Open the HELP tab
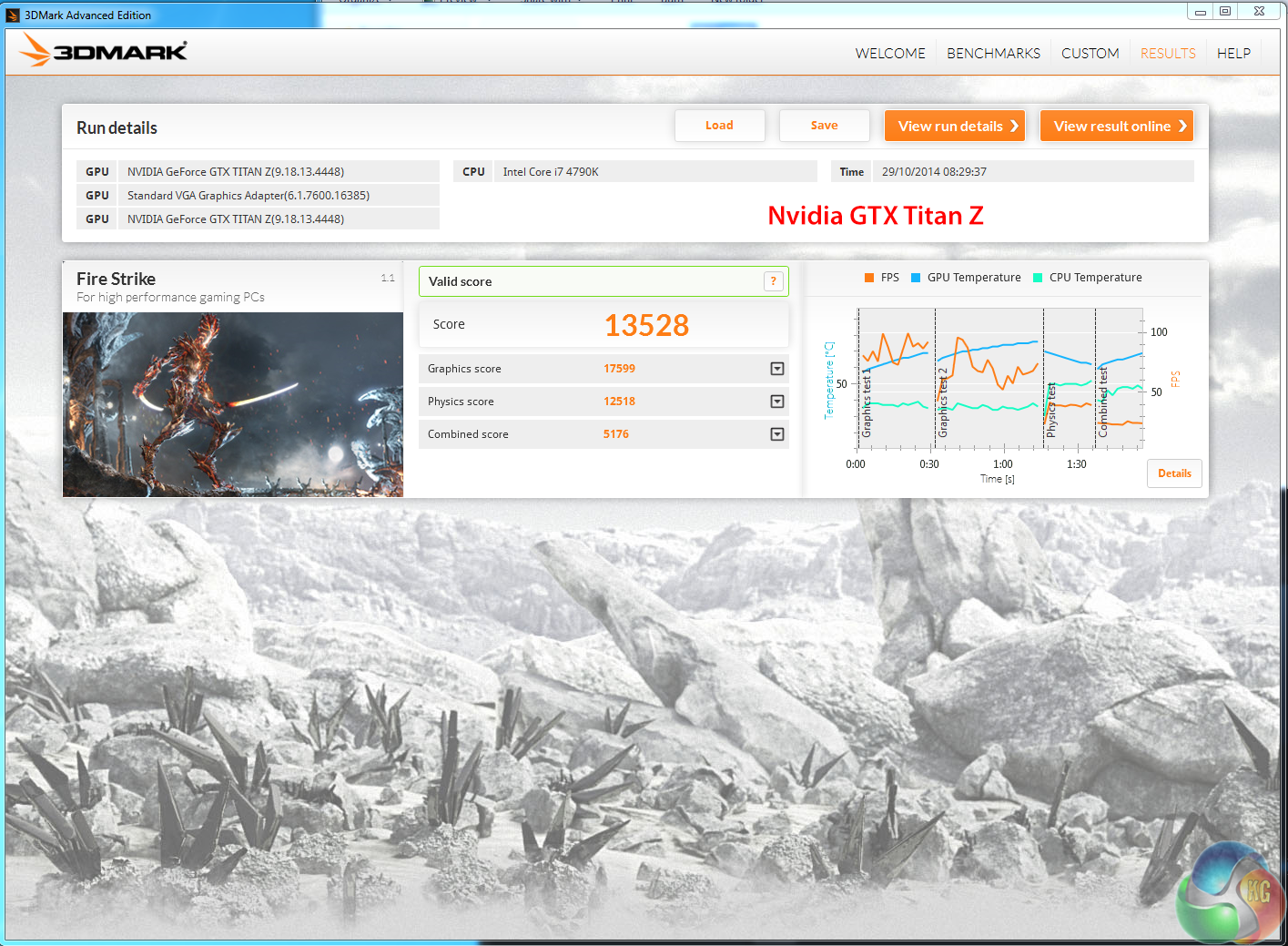The height and width of the screenshot is (946, 1288). point(1233,54)
